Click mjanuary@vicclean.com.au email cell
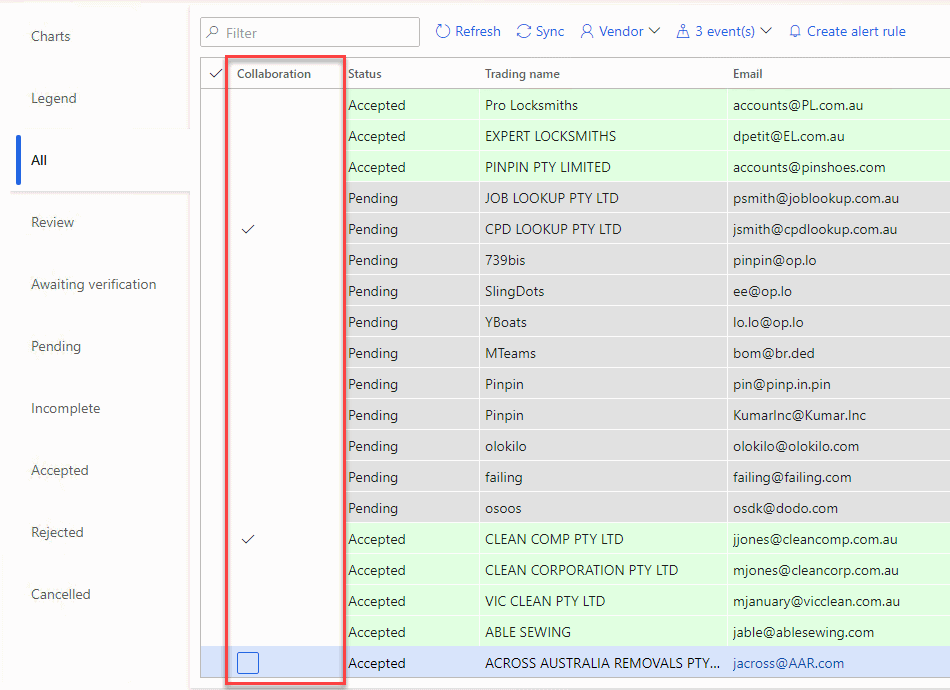The image size is (950, 690). pyautogui.click(x=839, y=602)
